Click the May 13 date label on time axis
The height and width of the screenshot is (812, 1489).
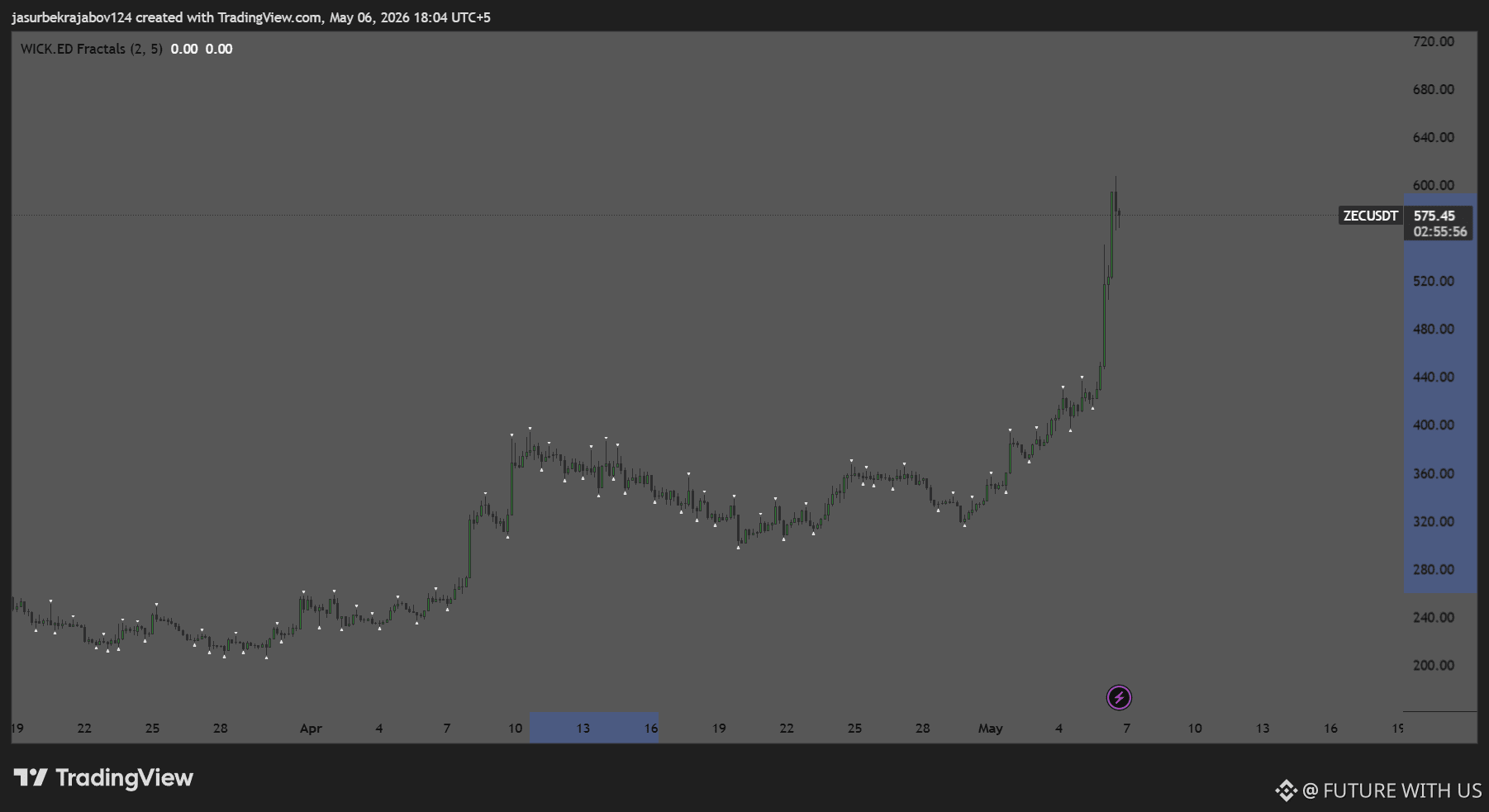[1263, 729]
